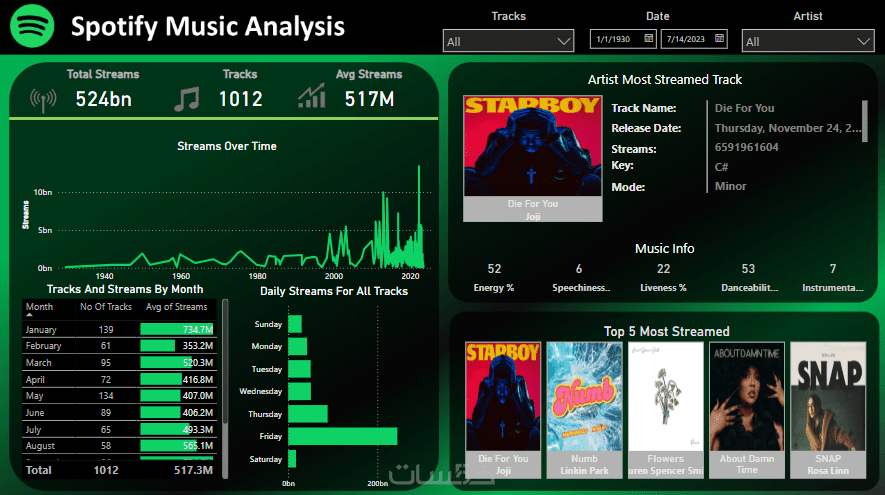
Task: Click the 2020 peak in Streams Over Time
Action: [x=419, y=168]
